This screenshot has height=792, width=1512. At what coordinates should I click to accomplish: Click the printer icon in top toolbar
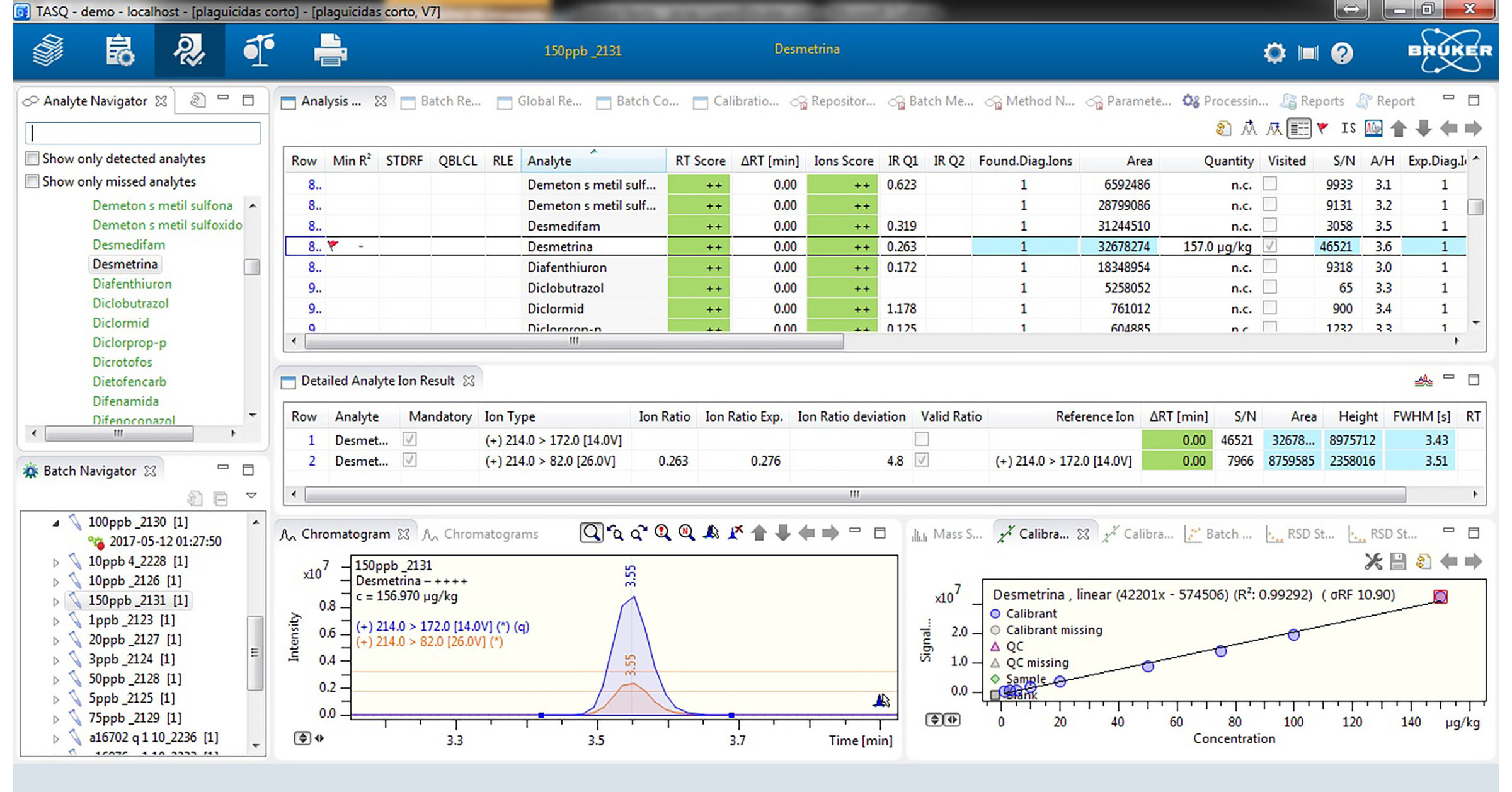(x=330, y=51)
